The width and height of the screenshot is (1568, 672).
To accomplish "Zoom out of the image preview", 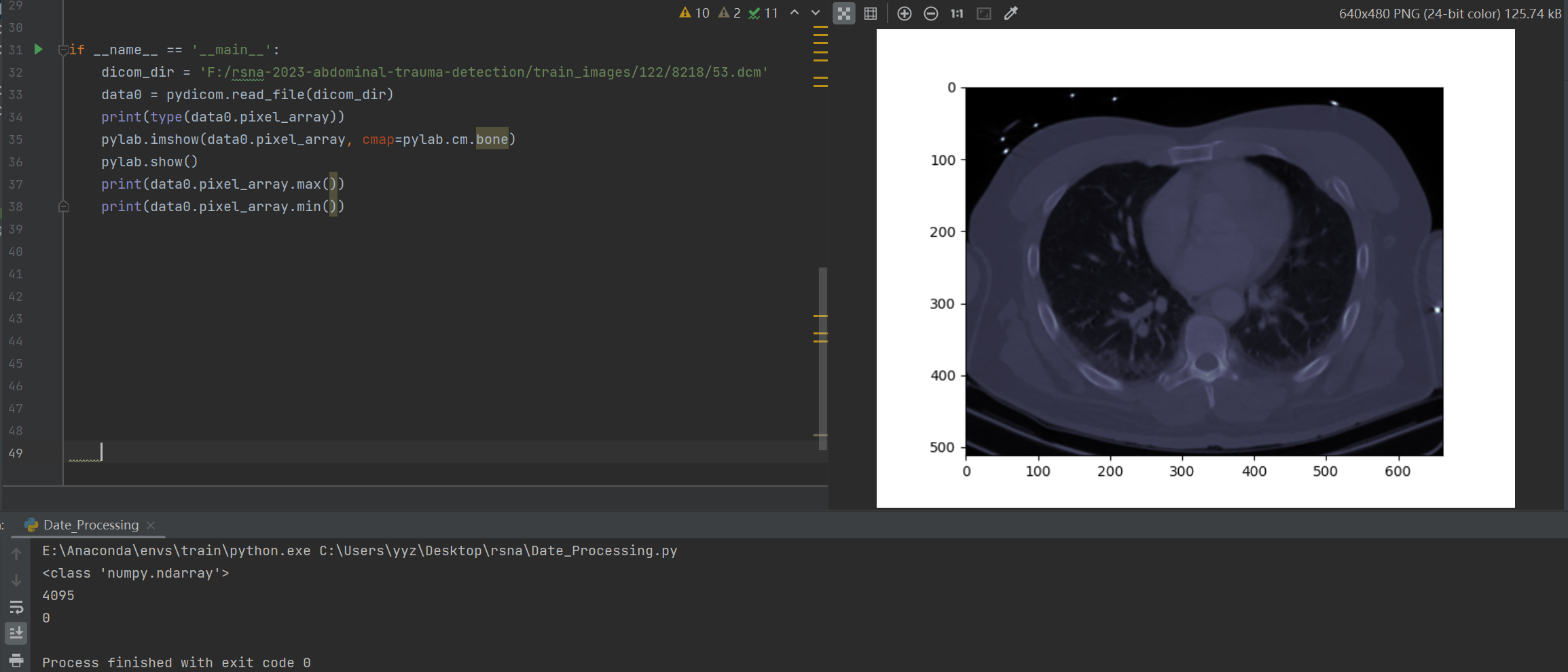I will pyautogui.click(x=930, y=14).
